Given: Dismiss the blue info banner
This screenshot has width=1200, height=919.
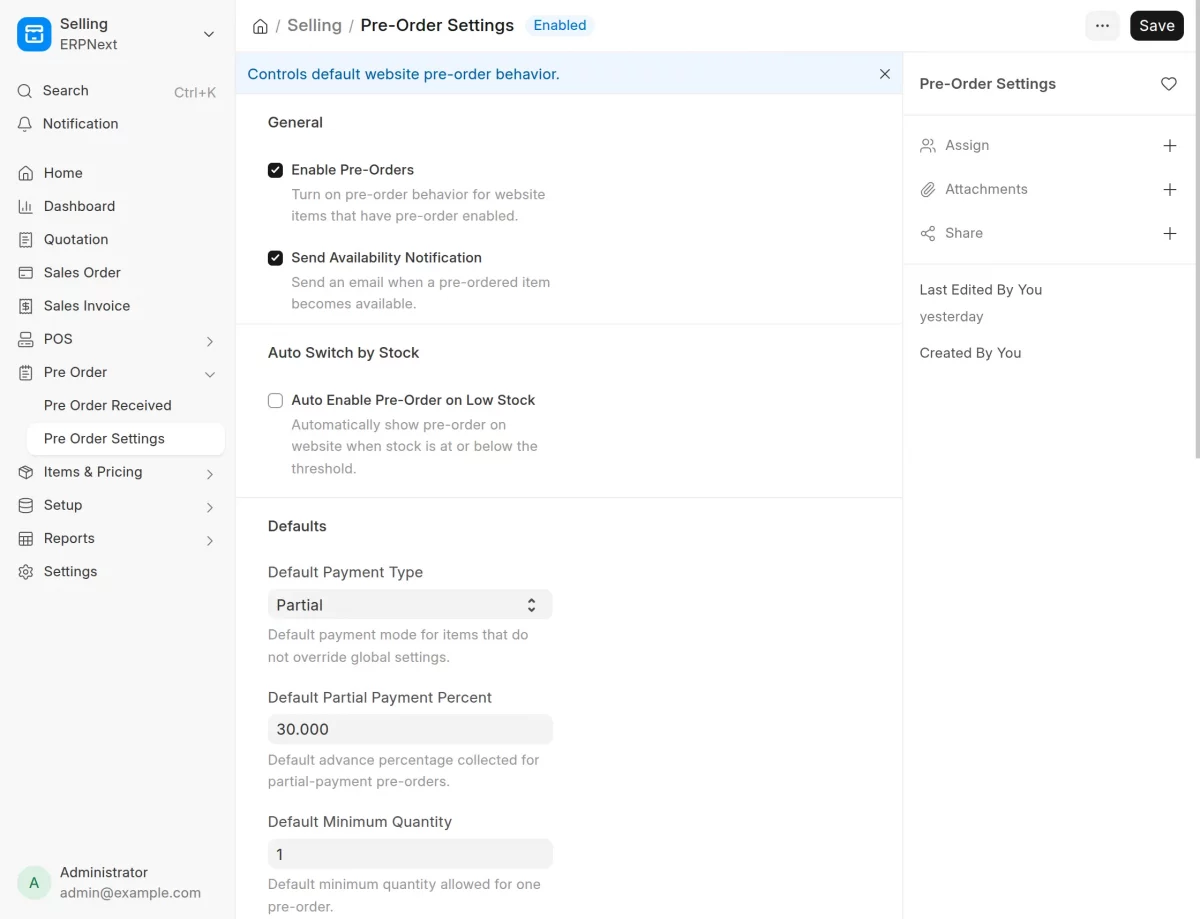Looking at the screenshot, I should (884, 74).
